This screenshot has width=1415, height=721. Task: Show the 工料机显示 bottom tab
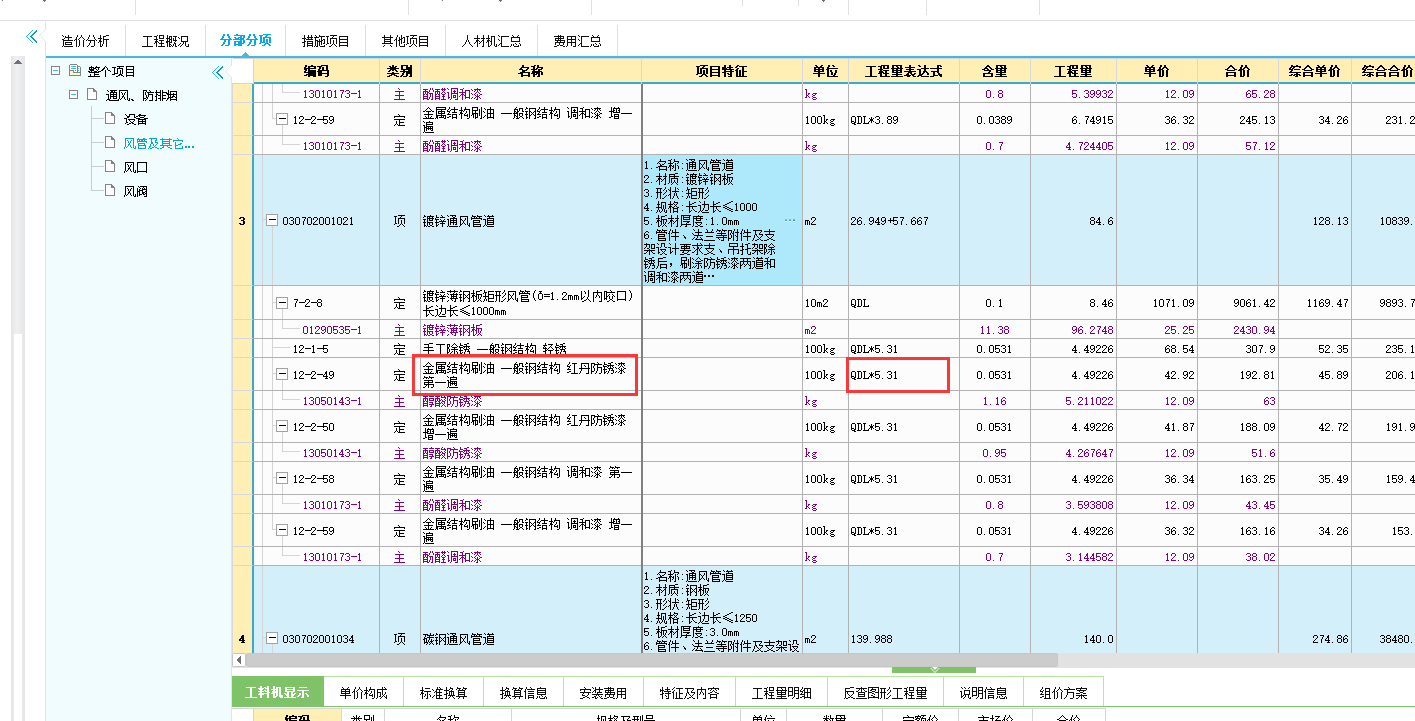(x=277, y=692)
